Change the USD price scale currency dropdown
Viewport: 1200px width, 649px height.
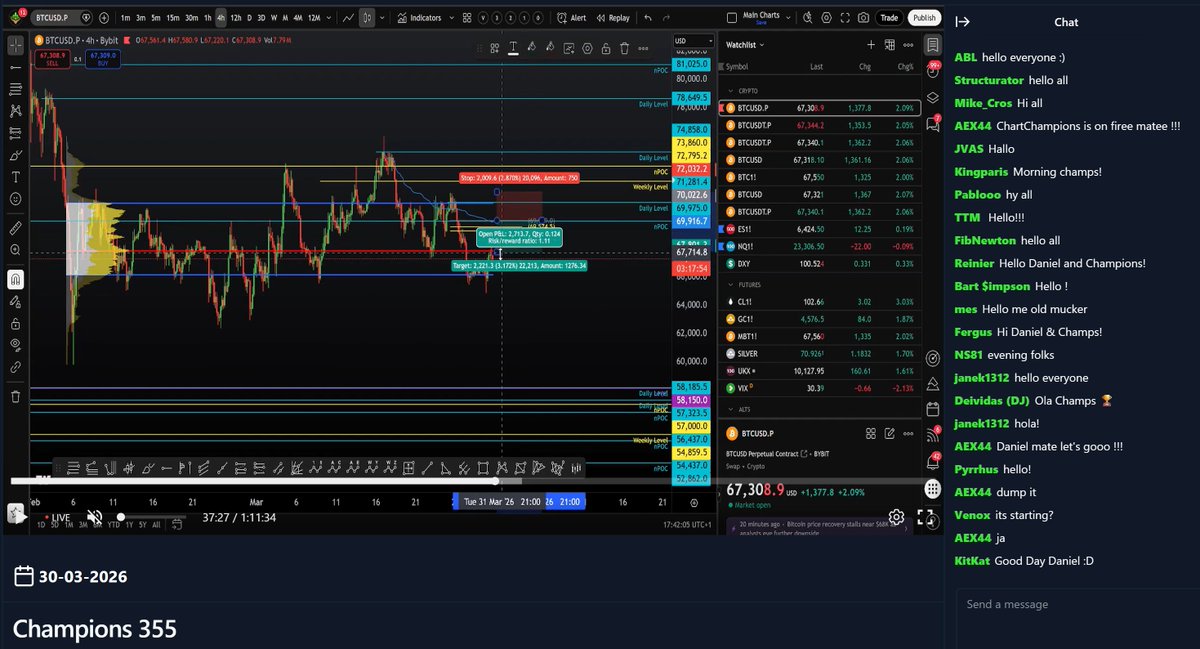click(x=693, y=41)
